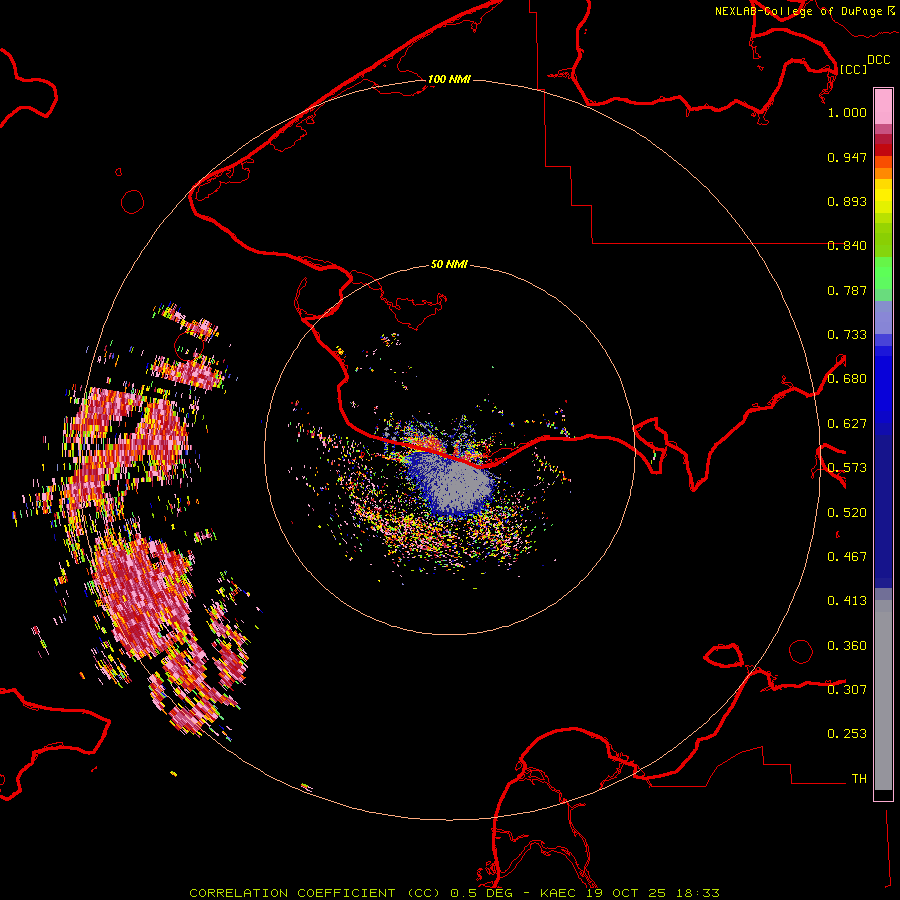Click the 0.360 color scale value
This screenshot has height=900, width=900.
click(847, 646)
